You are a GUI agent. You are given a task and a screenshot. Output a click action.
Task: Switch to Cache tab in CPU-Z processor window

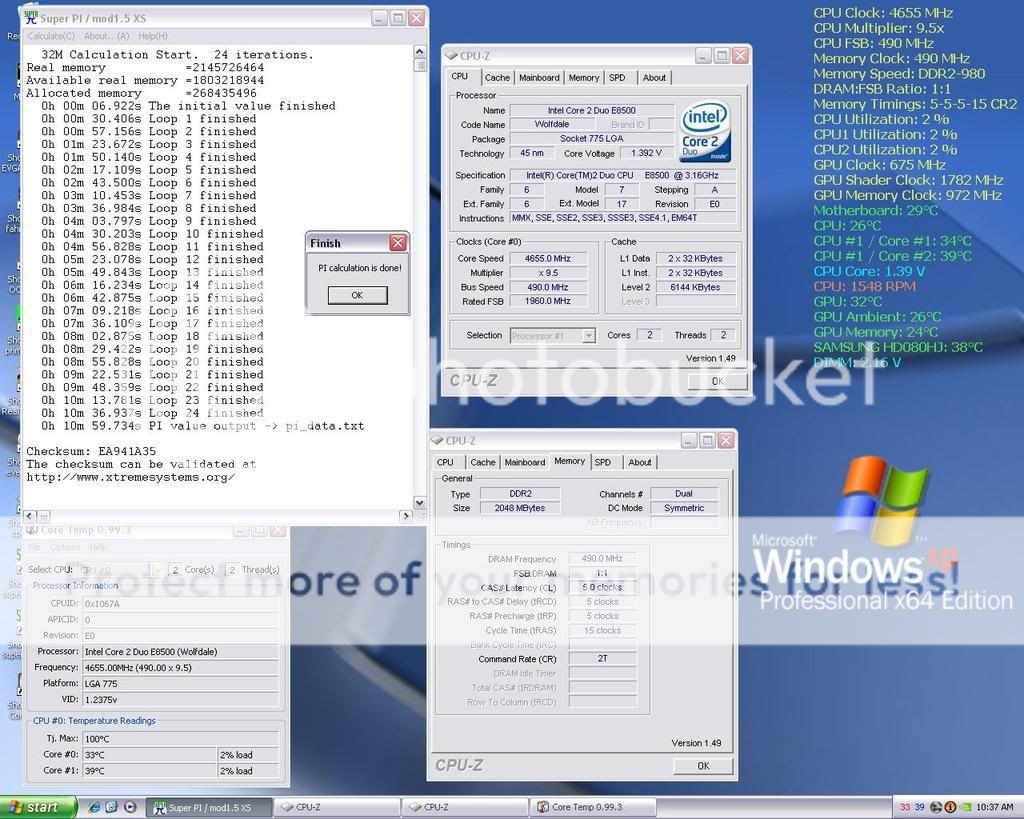point(497,78)
